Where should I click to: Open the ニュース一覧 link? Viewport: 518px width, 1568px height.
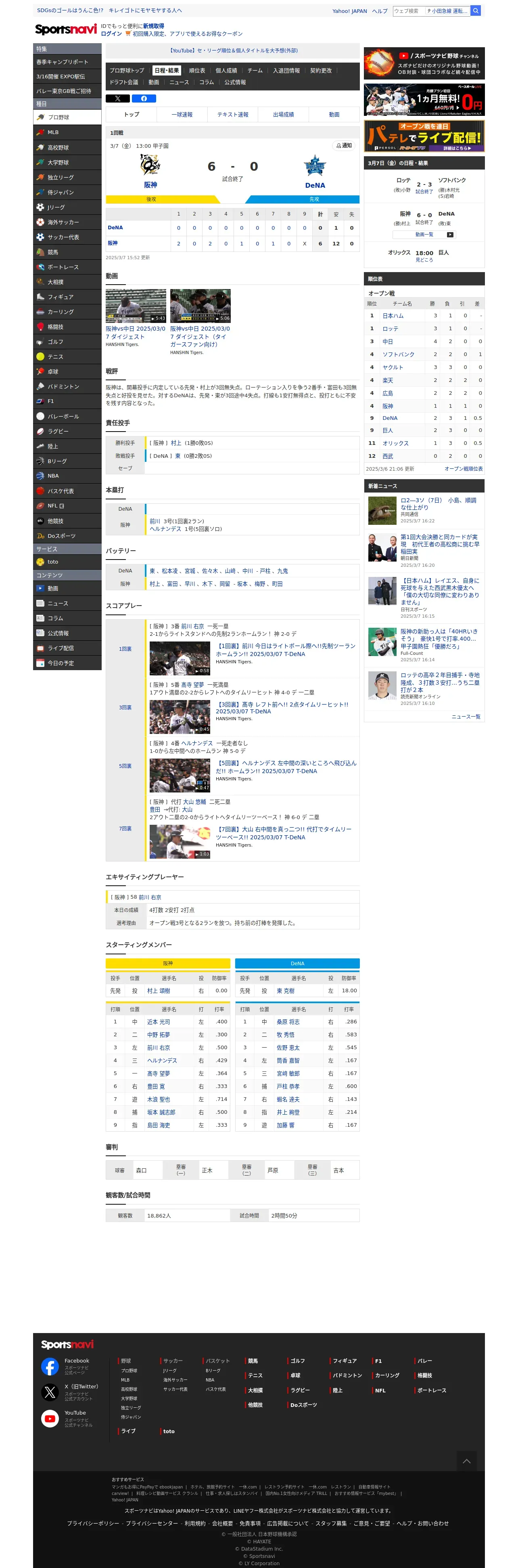(x=466, y=717)
